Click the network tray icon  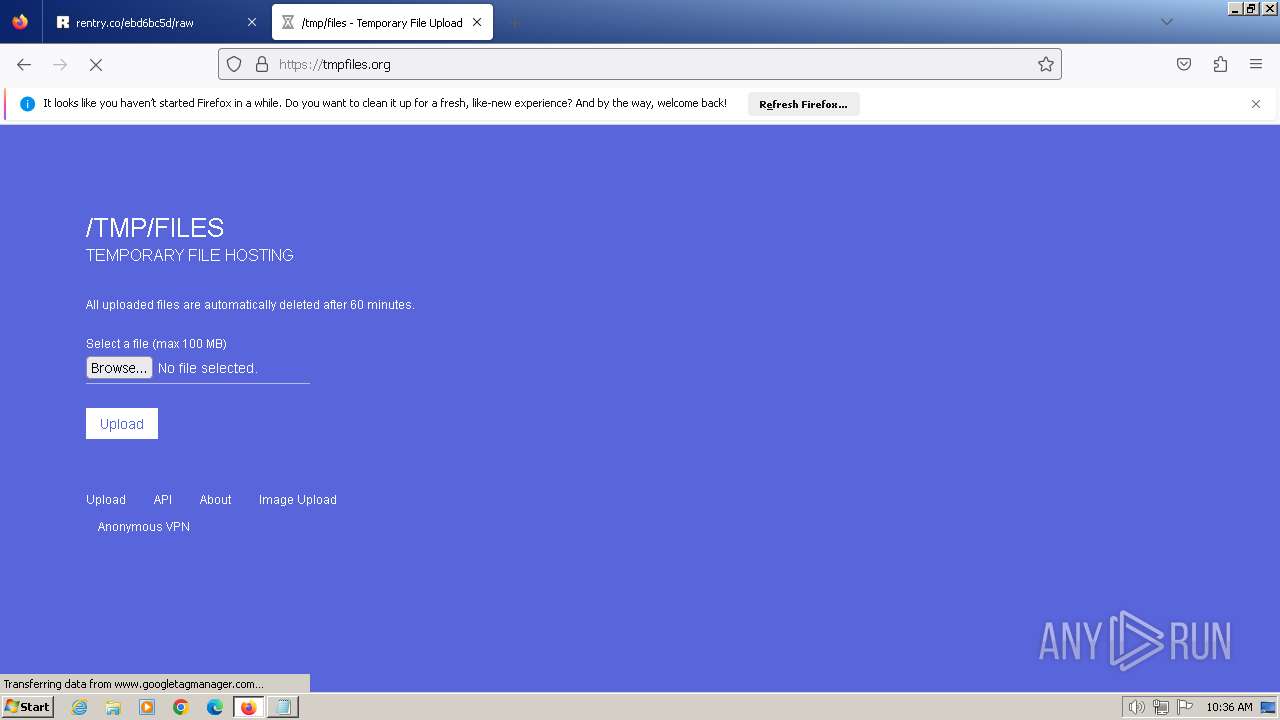tap(1161, 707)
